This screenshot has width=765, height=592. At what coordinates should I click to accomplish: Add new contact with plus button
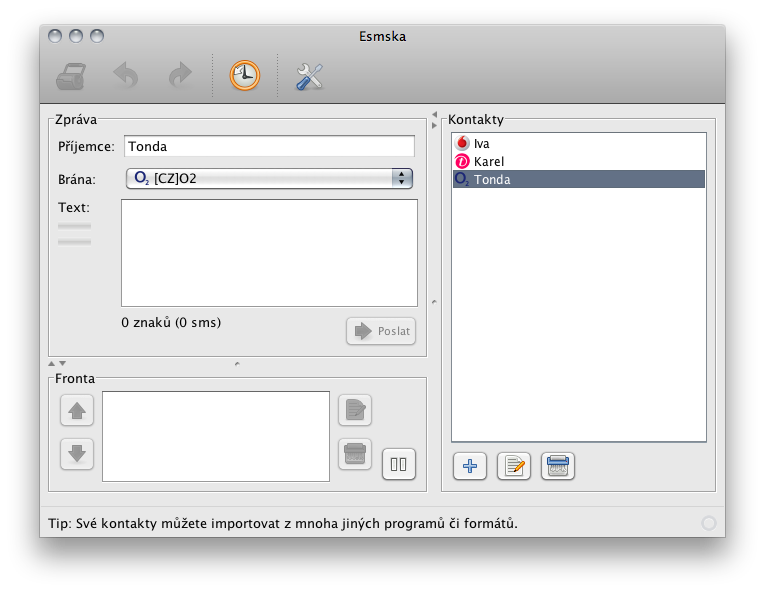pyautogui.click(x=470, y=466)
